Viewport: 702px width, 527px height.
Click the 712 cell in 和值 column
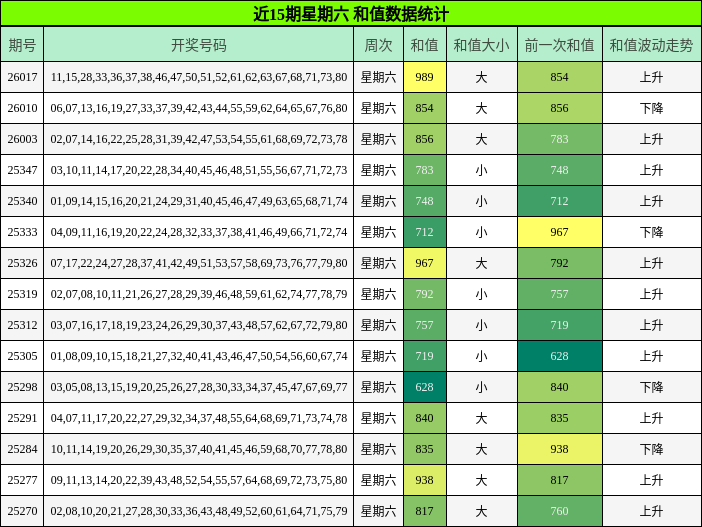(424, 232)
